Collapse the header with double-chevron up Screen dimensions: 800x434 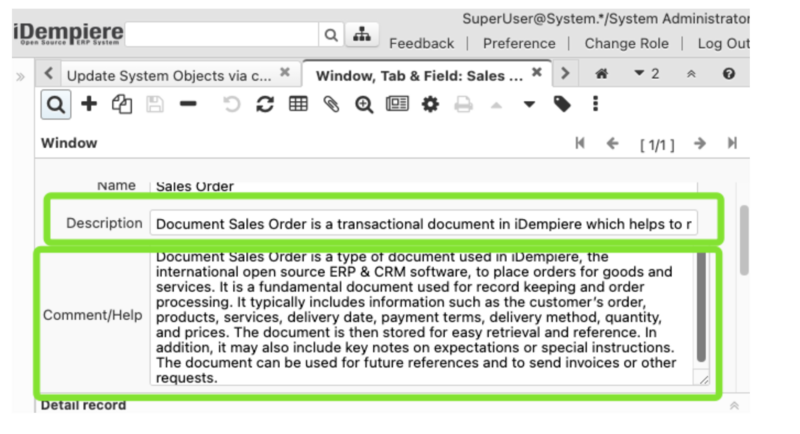click(689, 74)
